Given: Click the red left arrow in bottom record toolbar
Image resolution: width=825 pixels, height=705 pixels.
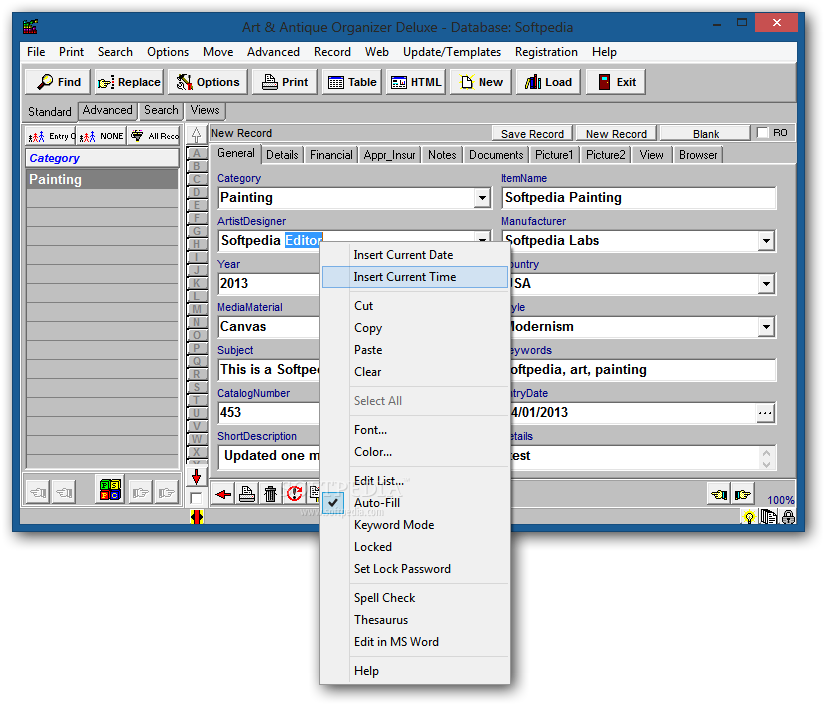Looking at the screenshot, I should [x=223, y=494].
